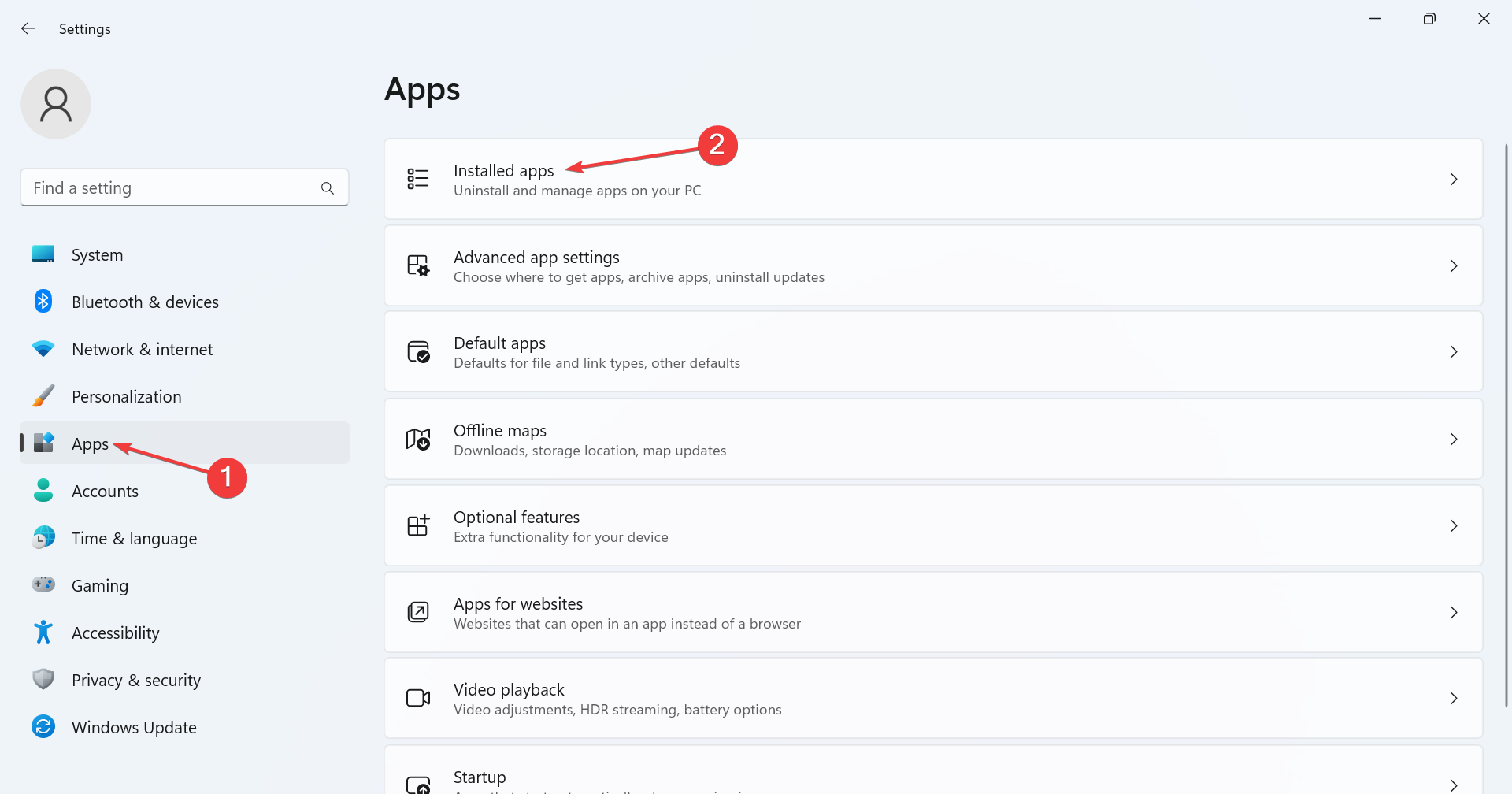Click the Time & language icon
The image size is (1512, 794).
click(43, 537)
